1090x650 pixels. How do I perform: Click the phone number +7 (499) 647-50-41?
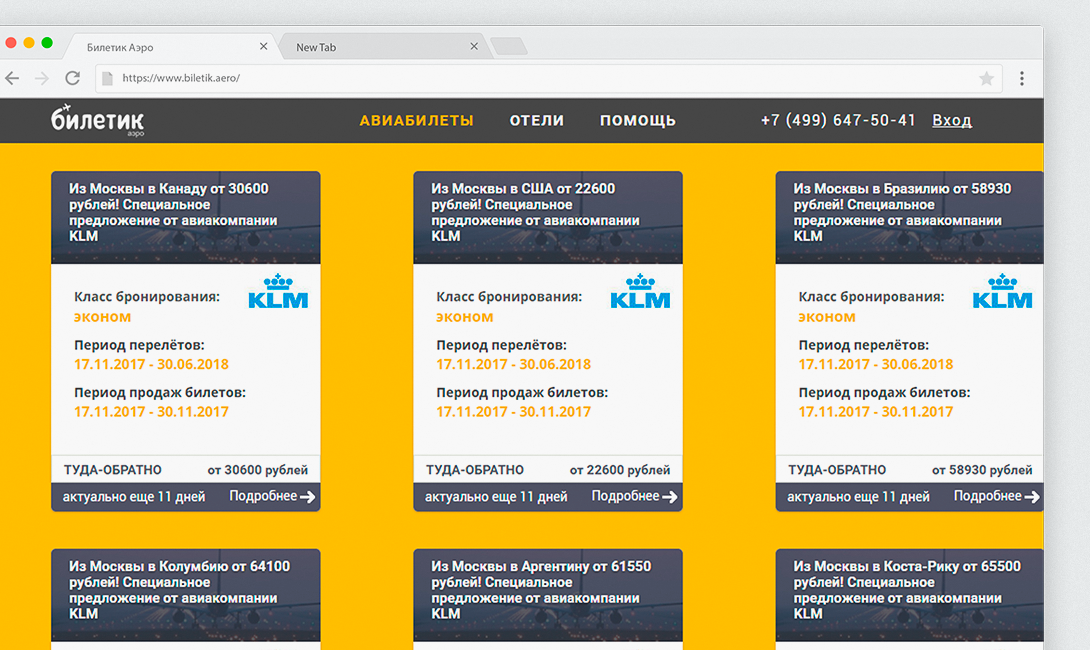point(838,120)
